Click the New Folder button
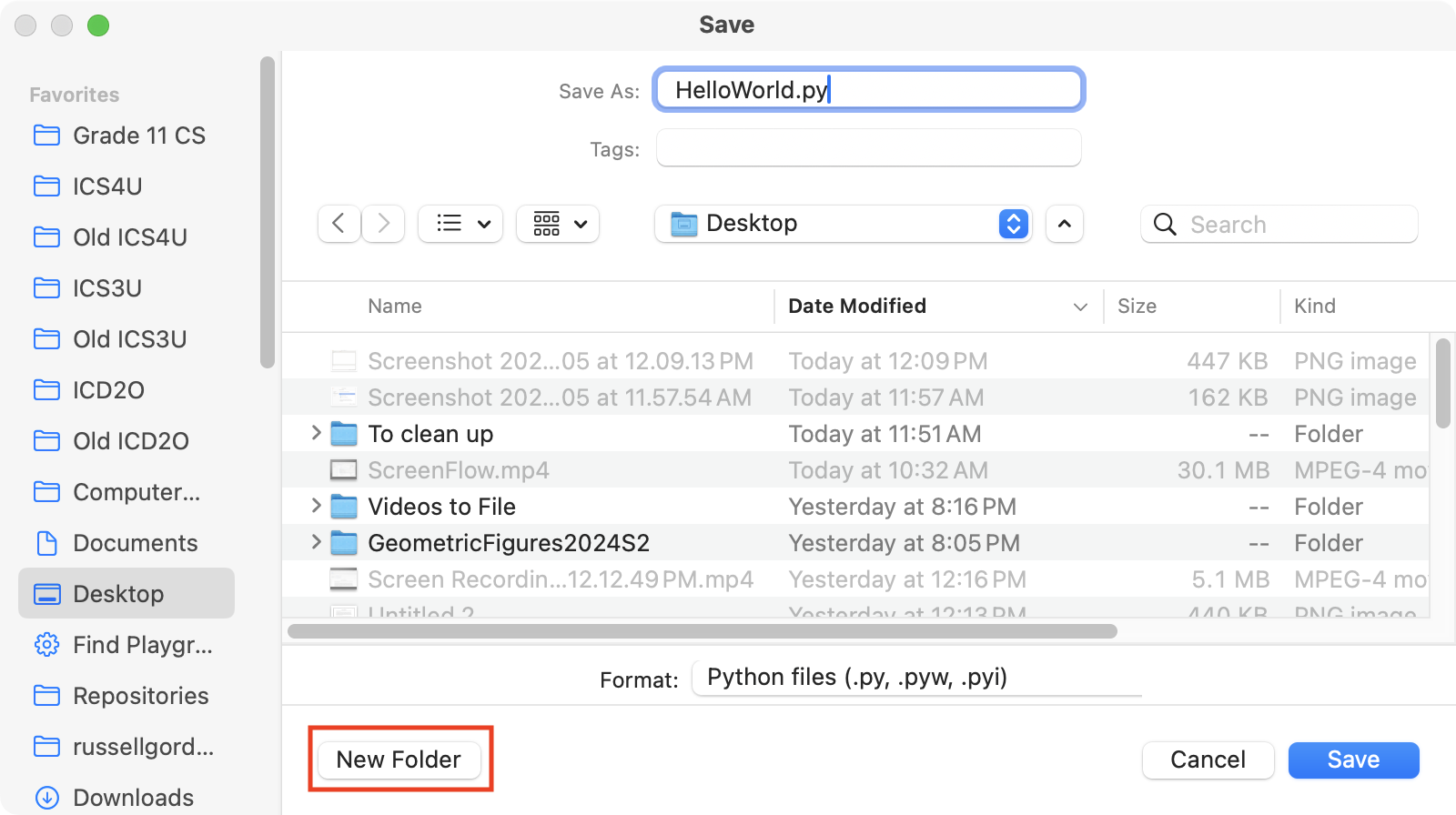Screen dimensions: 1456x815 [399, 760]
